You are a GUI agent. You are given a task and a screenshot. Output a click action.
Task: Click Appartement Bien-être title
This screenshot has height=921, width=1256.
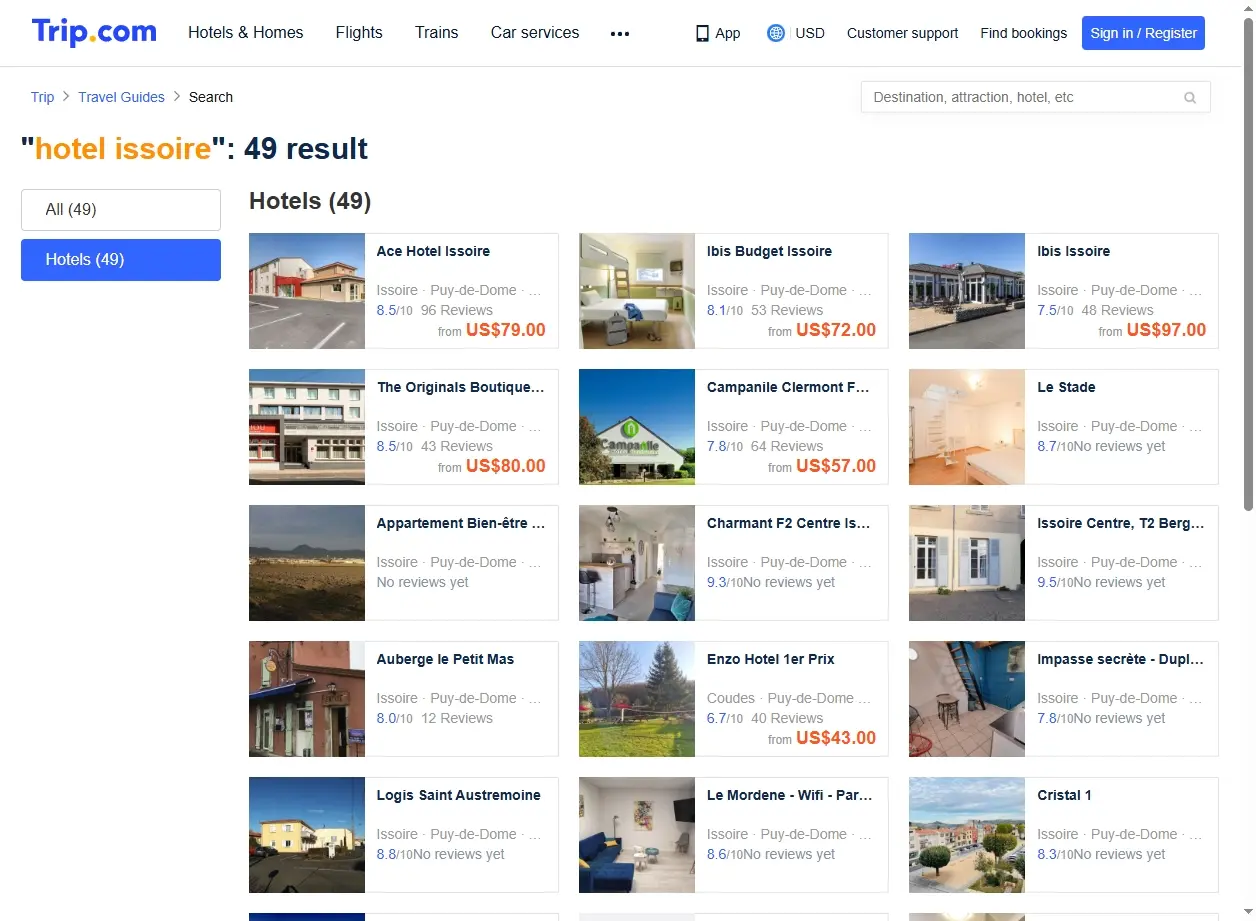coord(461,523)
